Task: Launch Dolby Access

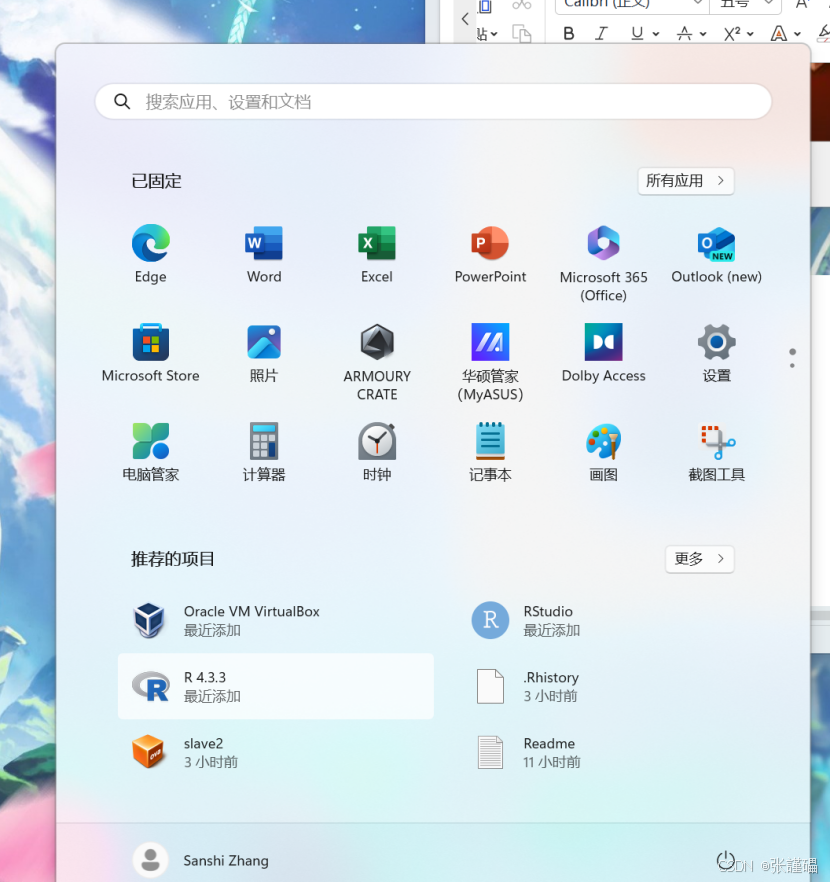Action: pyautogui.click(x=603, y=353)
